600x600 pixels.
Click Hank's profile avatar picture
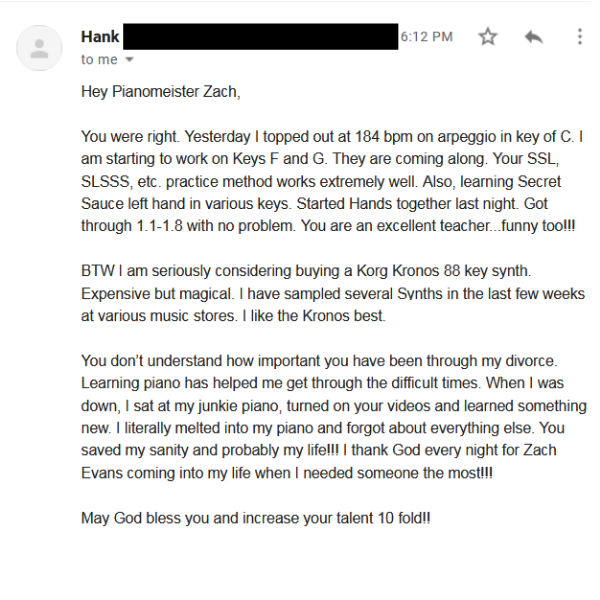[40, 48]
